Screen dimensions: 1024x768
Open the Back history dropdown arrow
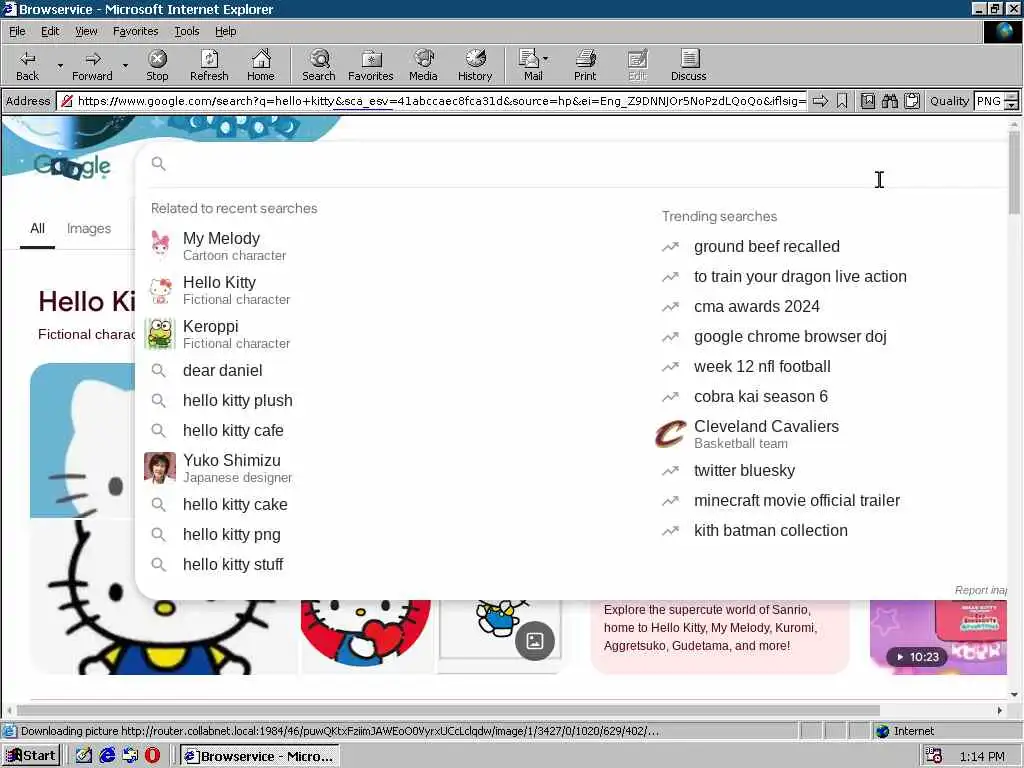[x=60, y=65]
